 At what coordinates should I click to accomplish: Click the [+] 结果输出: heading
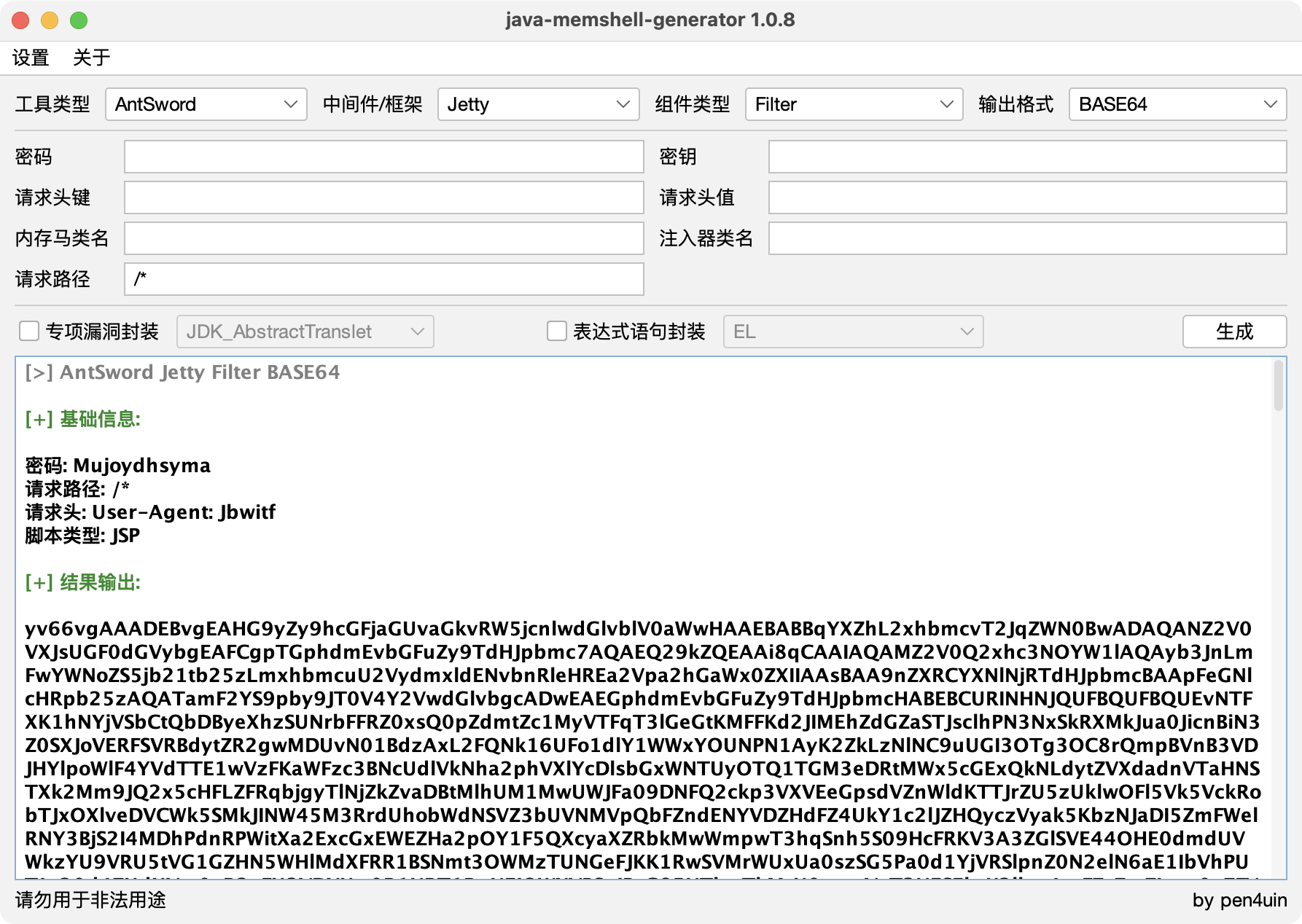point(82,582)
